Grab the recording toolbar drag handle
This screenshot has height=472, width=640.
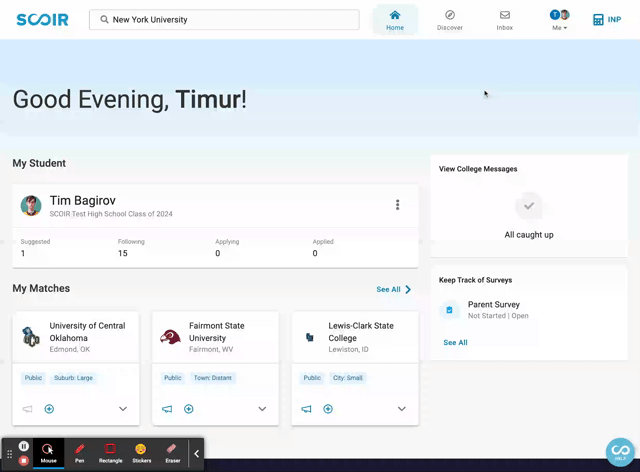coord(9,454)
